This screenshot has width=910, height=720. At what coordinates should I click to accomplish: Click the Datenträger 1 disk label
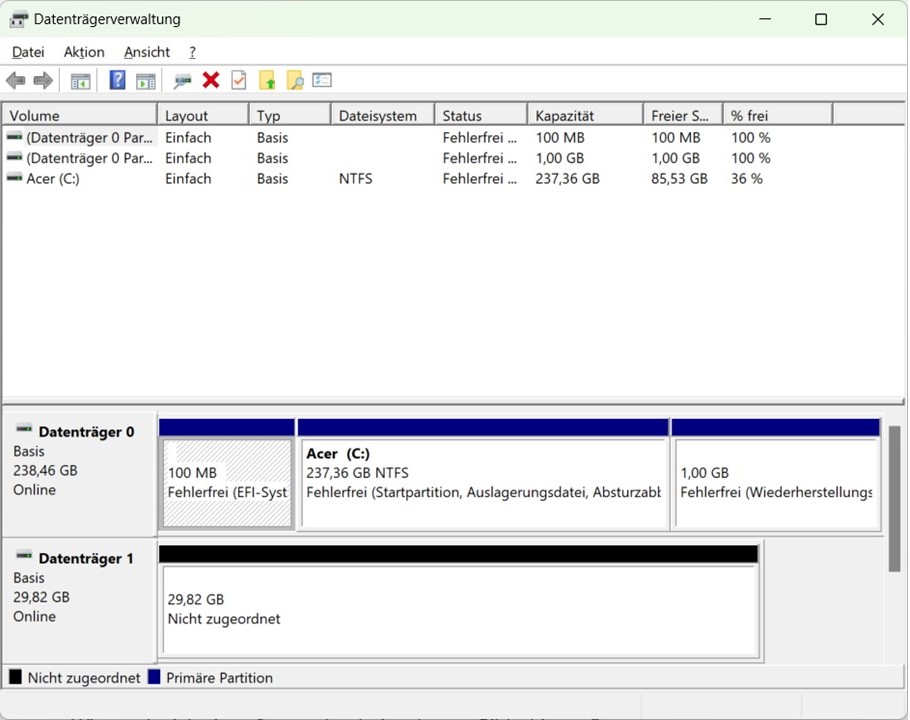[x=86, y=559]
